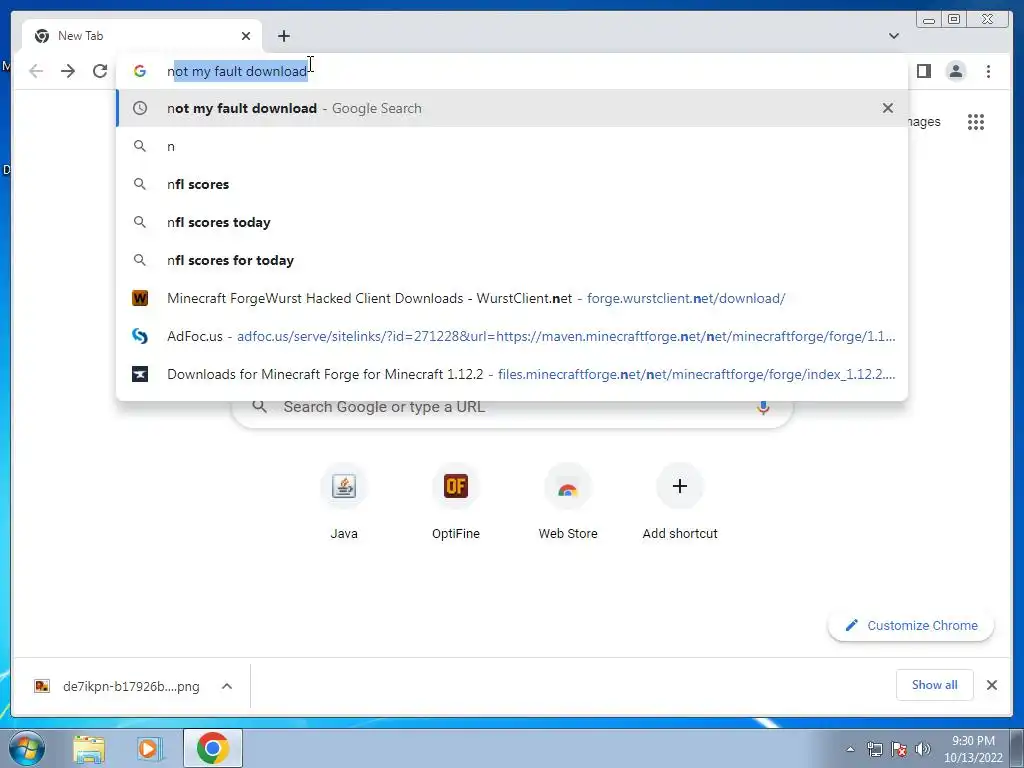Open Chrome's three-dot menu
The height and width of the screenshot is (768, 1024).
click(988, 71)
